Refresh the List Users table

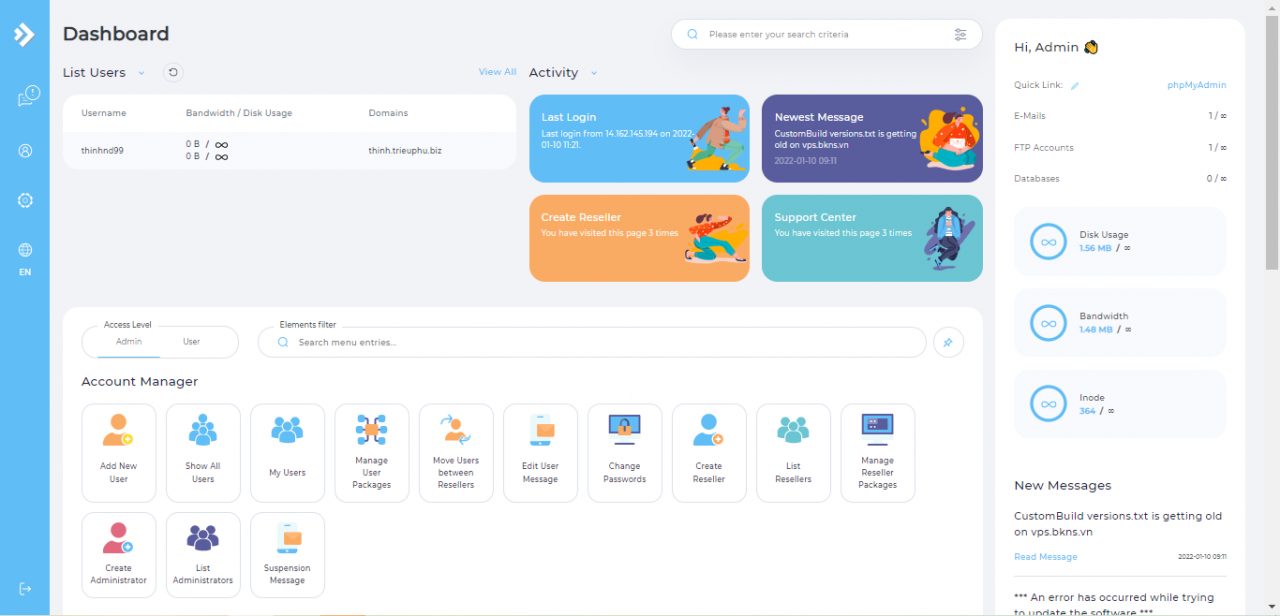coord(173,72)
